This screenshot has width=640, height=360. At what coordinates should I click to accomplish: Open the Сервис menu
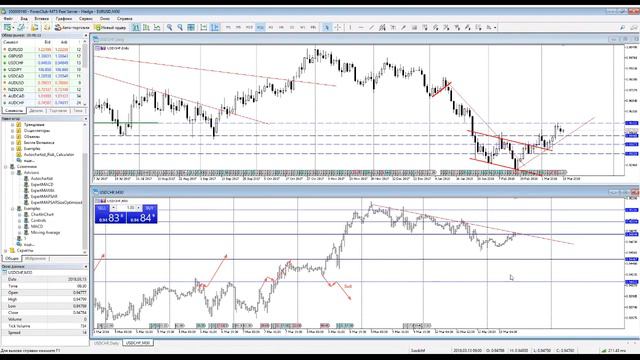[x=86, y=18]
